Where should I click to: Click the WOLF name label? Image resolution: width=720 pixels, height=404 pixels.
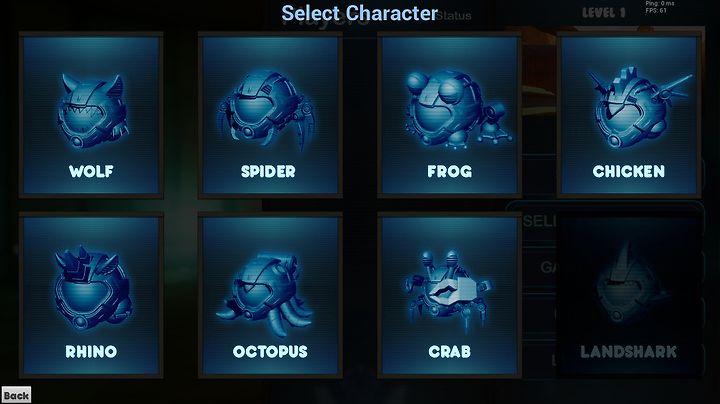tap(91, 171)
